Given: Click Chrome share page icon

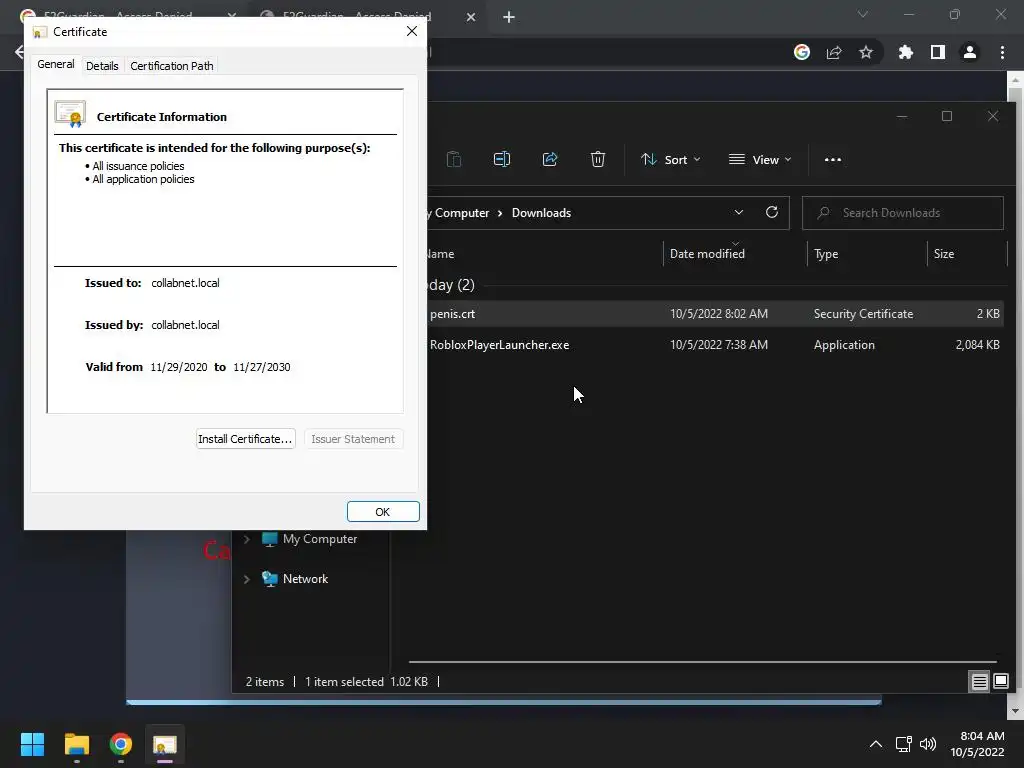Looking at the screenshot, I should click(x=834, y=52).
